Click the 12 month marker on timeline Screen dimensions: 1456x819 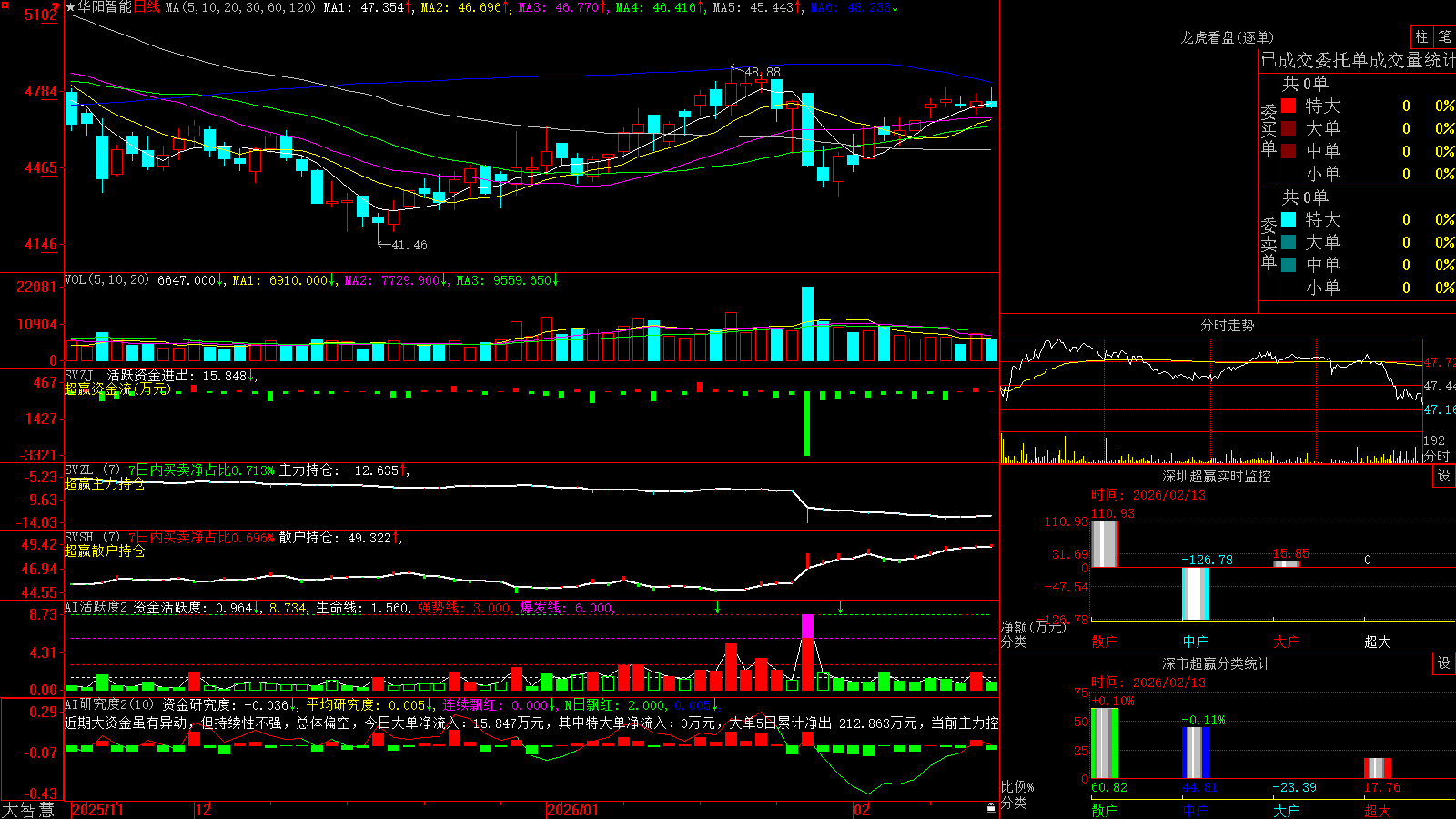(203, 810)
